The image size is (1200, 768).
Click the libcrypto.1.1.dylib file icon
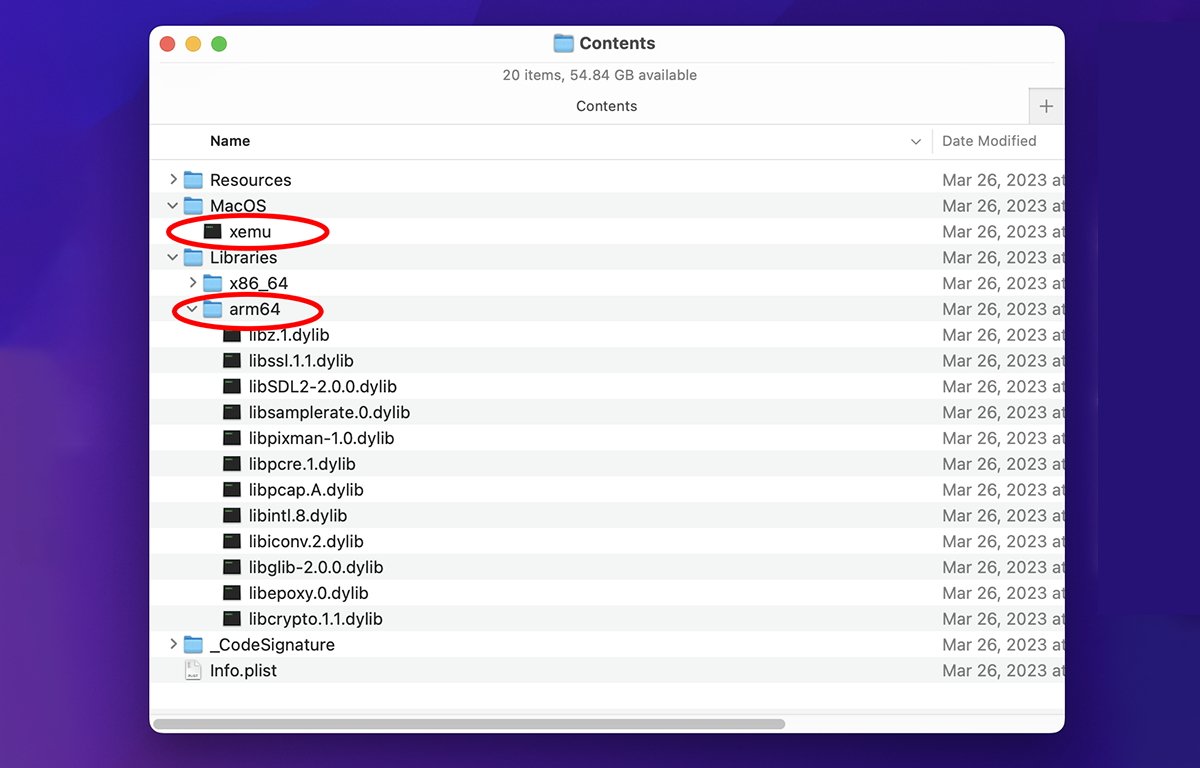(232, 619)
